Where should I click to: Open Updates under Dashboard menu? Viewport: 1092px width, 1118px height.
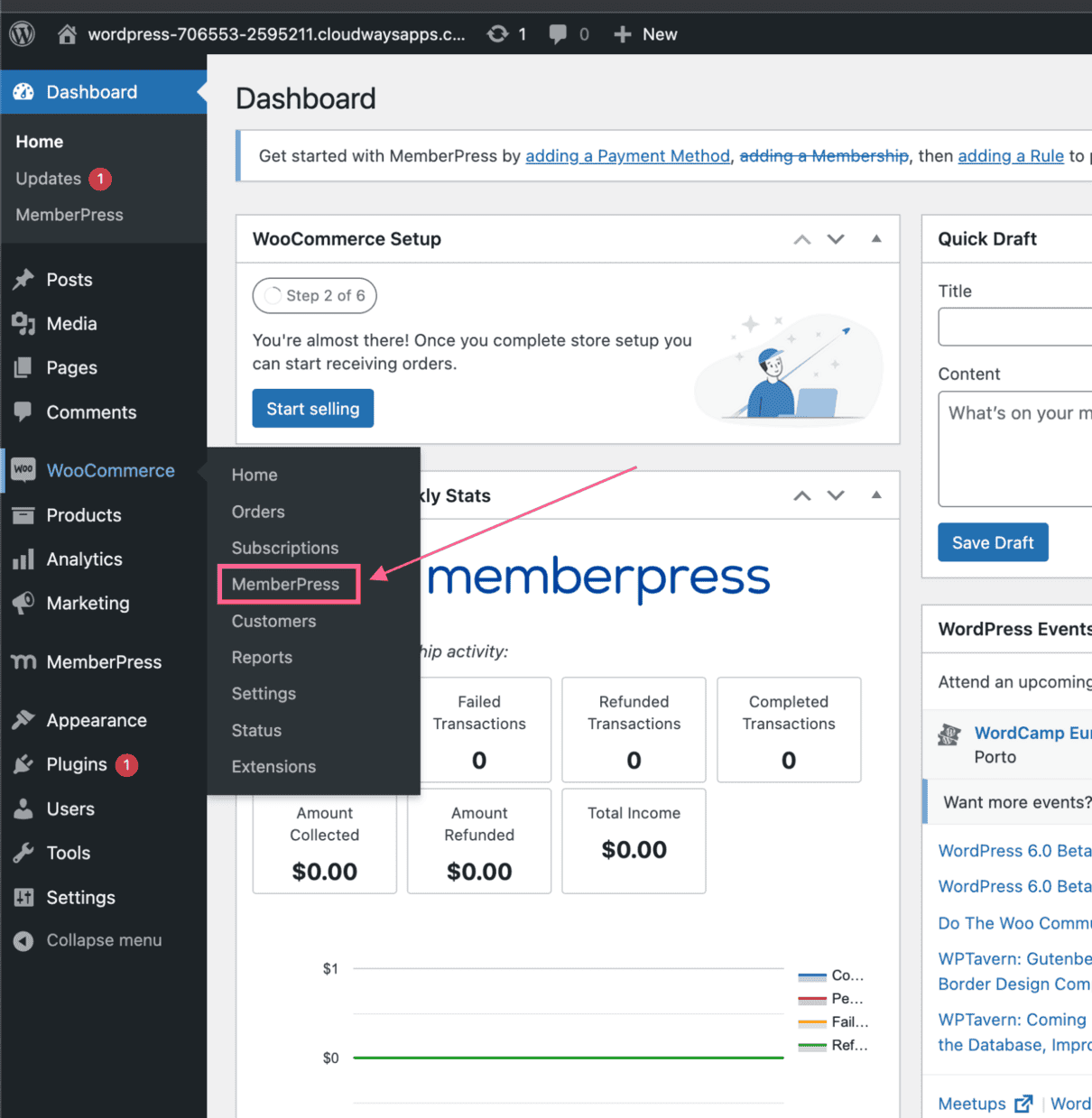coord(49,179)
